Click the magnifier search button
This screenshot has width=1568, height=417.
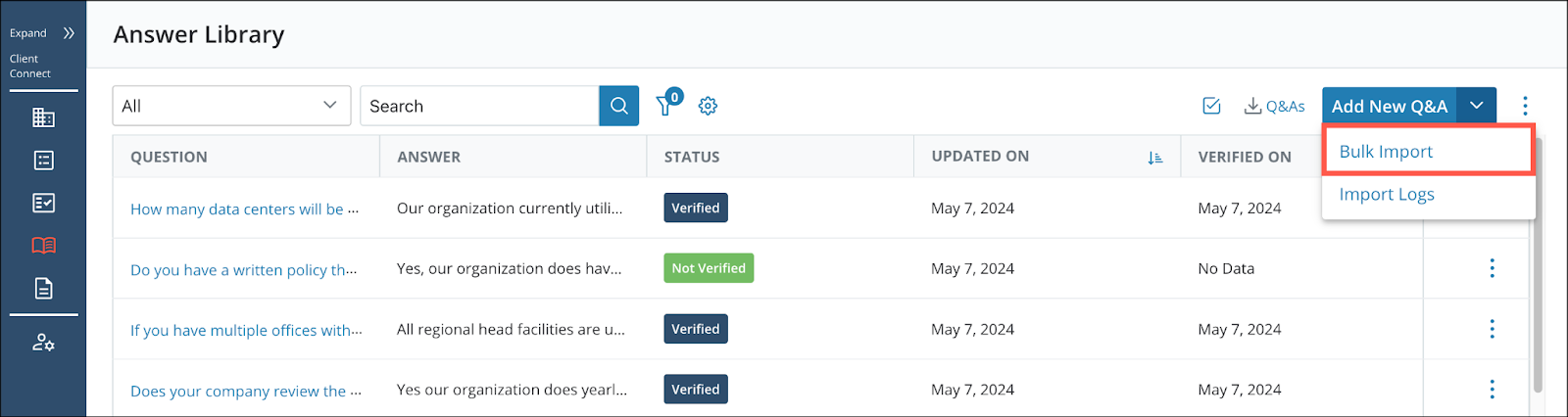(618, 106)
